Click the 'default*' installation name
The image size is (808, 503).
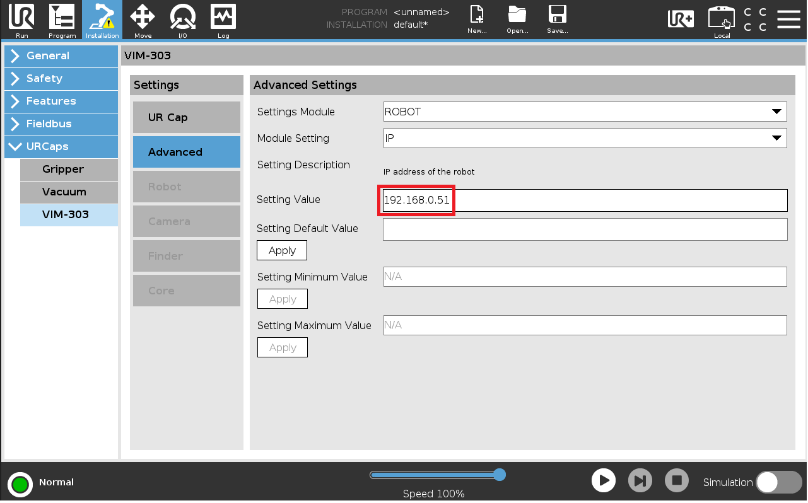click(x=411, y=25)
